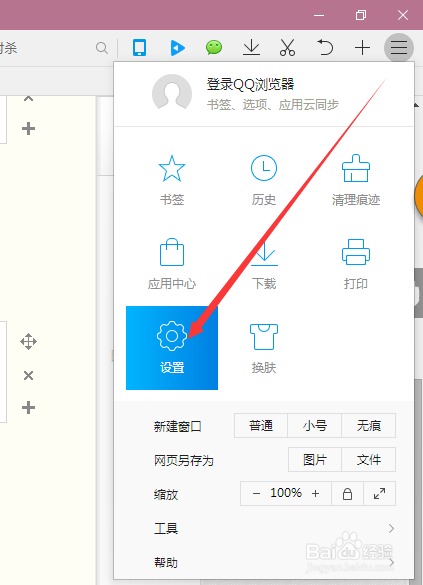Screen dimensions: 423x585
Task: Click the undo restore-tab arrow icon
Action: 325,48
